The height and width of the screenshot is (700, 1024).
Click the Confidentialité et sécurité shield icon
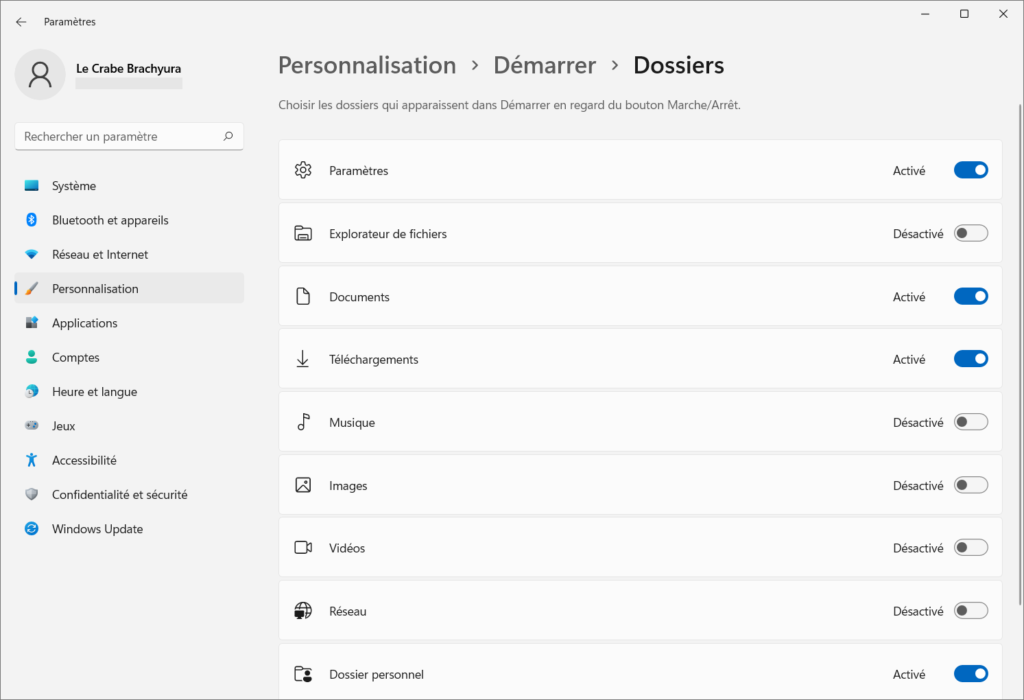(32, 495)
